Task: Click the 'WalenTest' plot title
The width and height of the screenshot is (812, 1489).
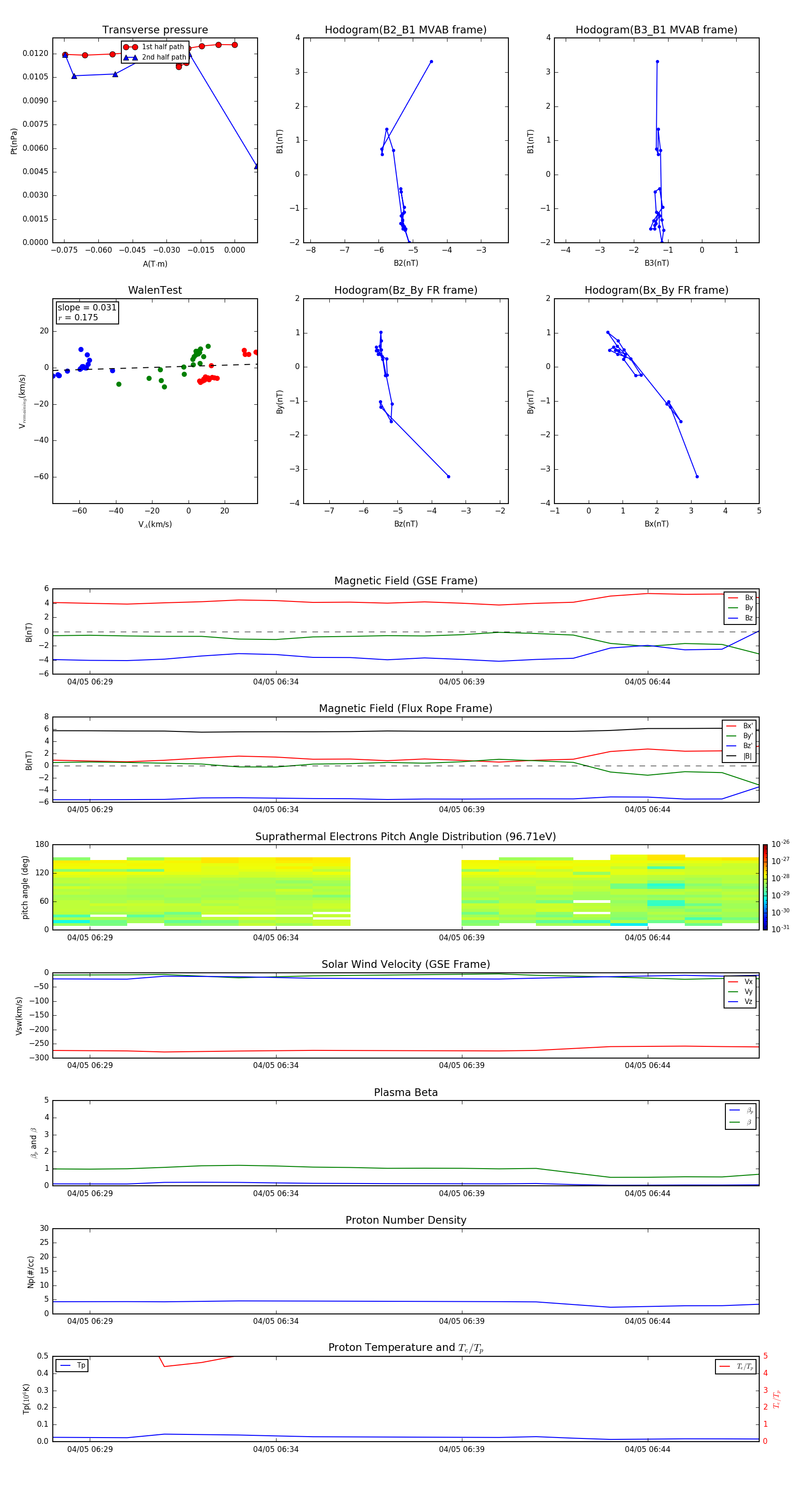Action: tap(155, 290)
